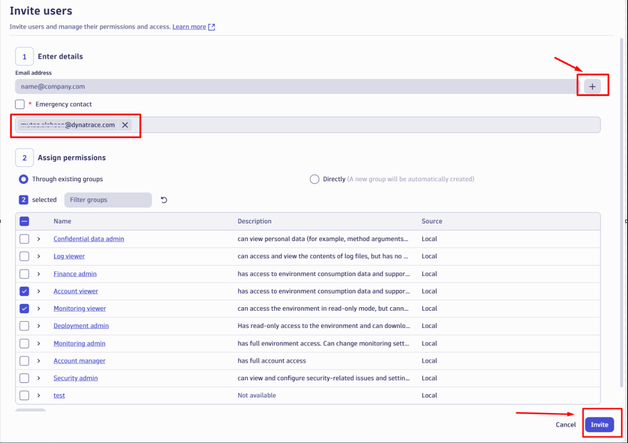Select the Directly radio option
The width and height of the screenshot is (628, 443).
point(314,180)
